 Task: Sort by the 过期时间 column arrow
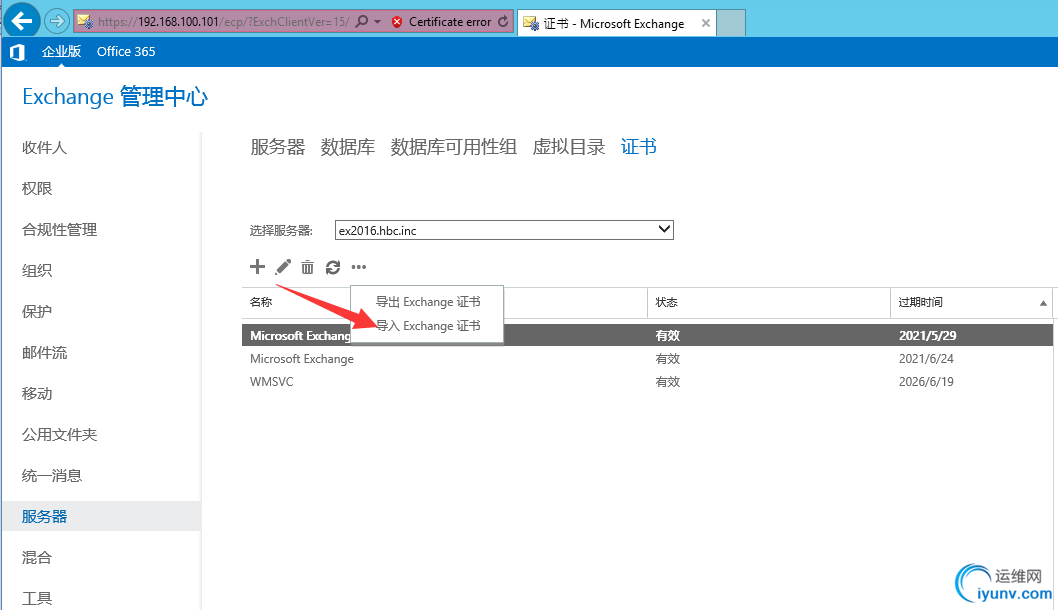pyautogui.click(x=1043, y=303)
